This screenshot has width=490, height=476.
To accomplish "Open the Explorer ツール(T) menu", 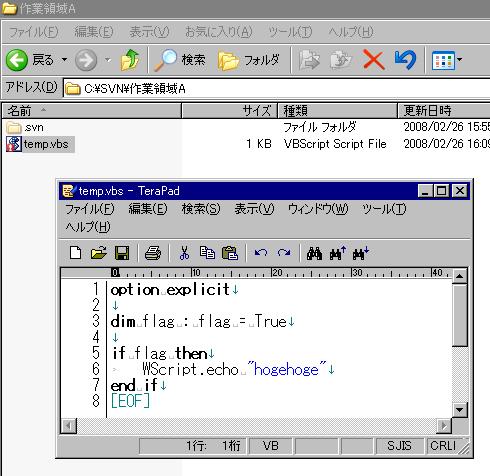I will (x=290, y=32).
